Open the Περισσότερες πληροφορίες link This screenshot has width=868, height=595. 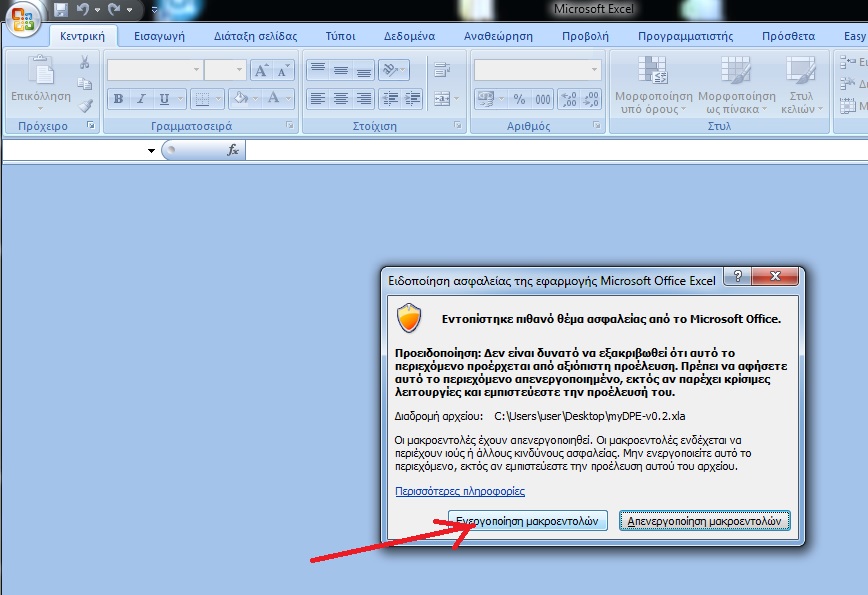tap(460, 491)
